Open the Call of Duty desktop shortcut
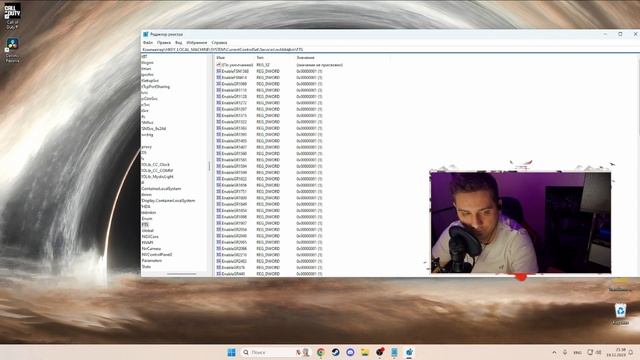This screenshot has width=640, height=360. coord(12,16)
